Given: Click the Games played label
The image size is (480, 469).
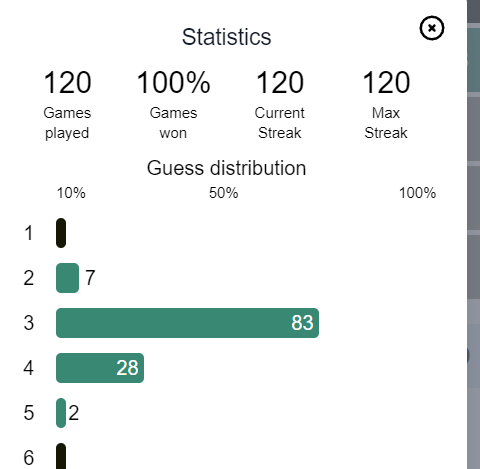Looking at the screenshot, I should pos(67,123).
